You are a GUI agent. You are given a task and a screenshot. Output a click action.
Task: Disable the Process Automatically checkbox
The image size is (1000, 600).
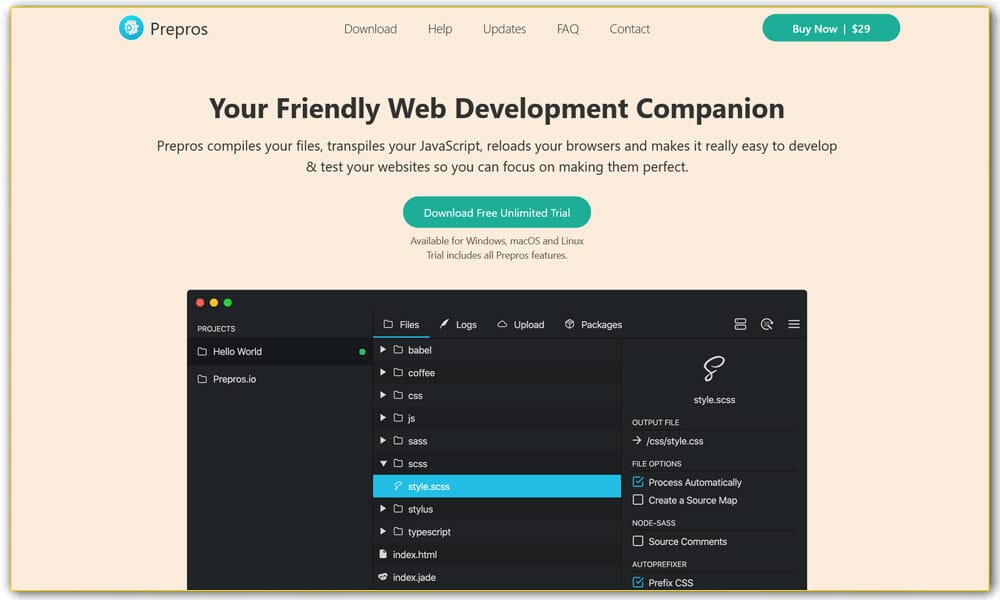pyautogui.click(x=638, y=482)
